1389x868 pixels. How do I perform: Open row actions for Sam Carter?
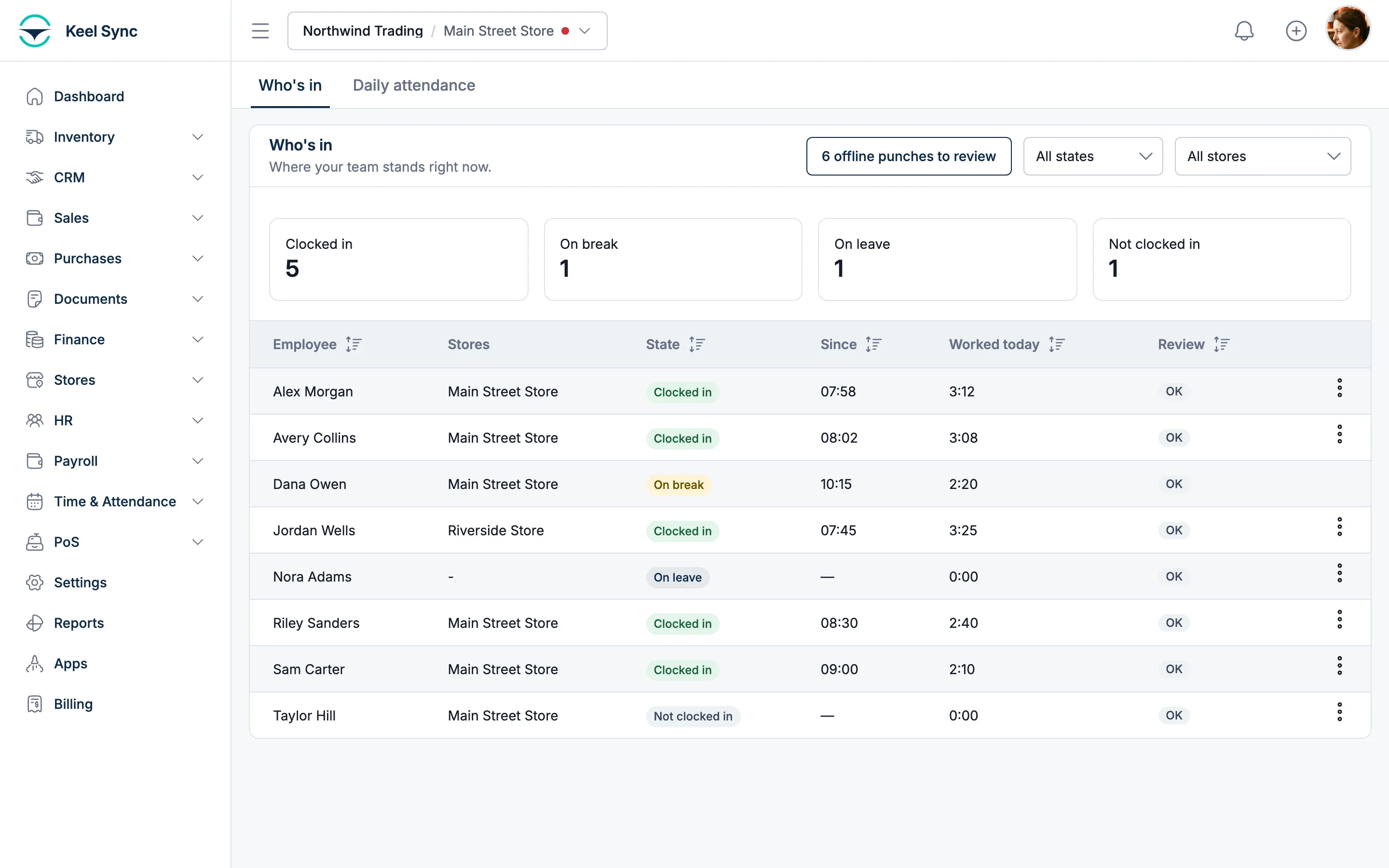pos(1340,666)
